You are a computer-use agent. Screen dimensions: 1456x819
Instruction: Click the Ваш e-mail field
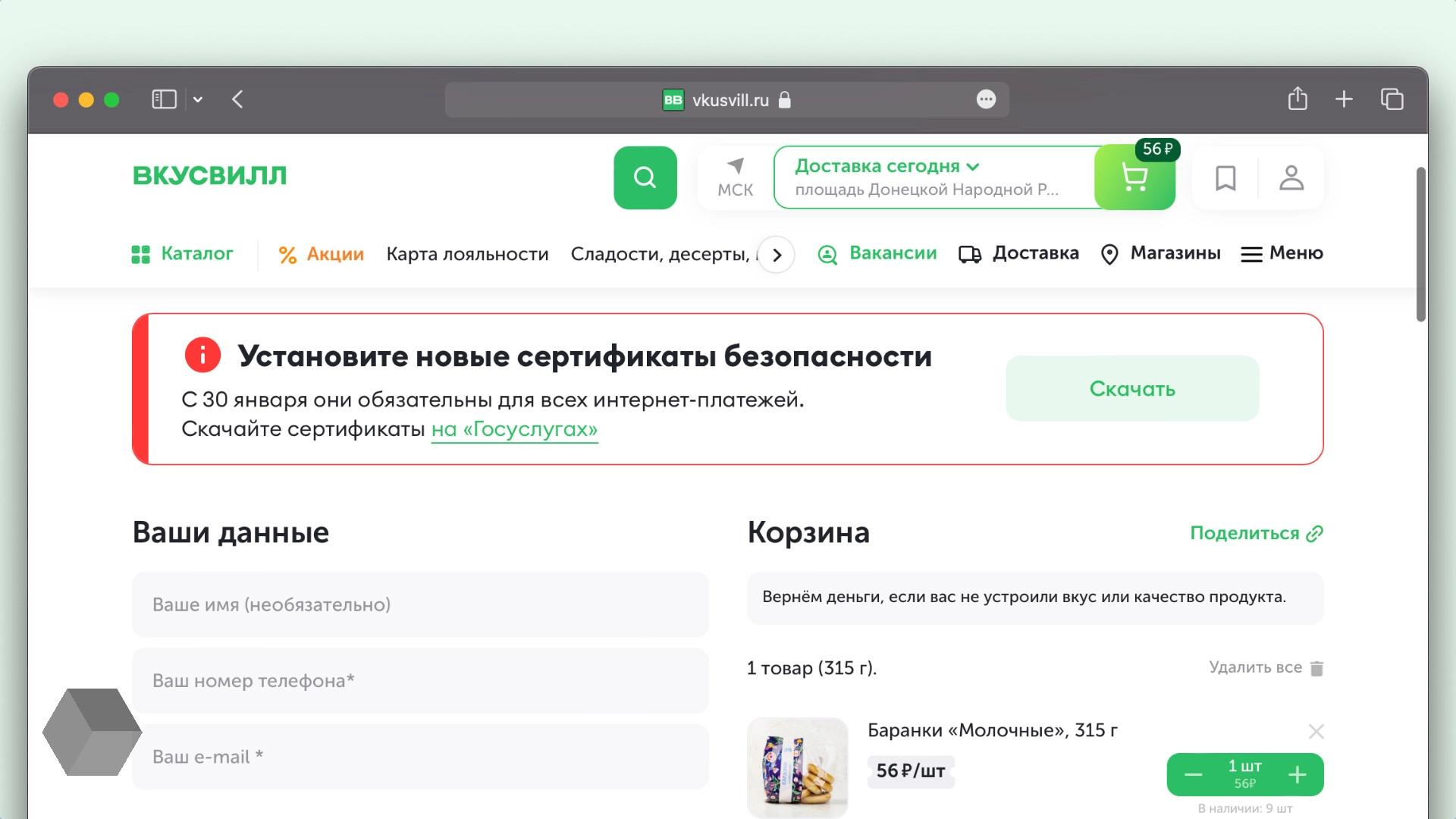(x=420, y=756)
